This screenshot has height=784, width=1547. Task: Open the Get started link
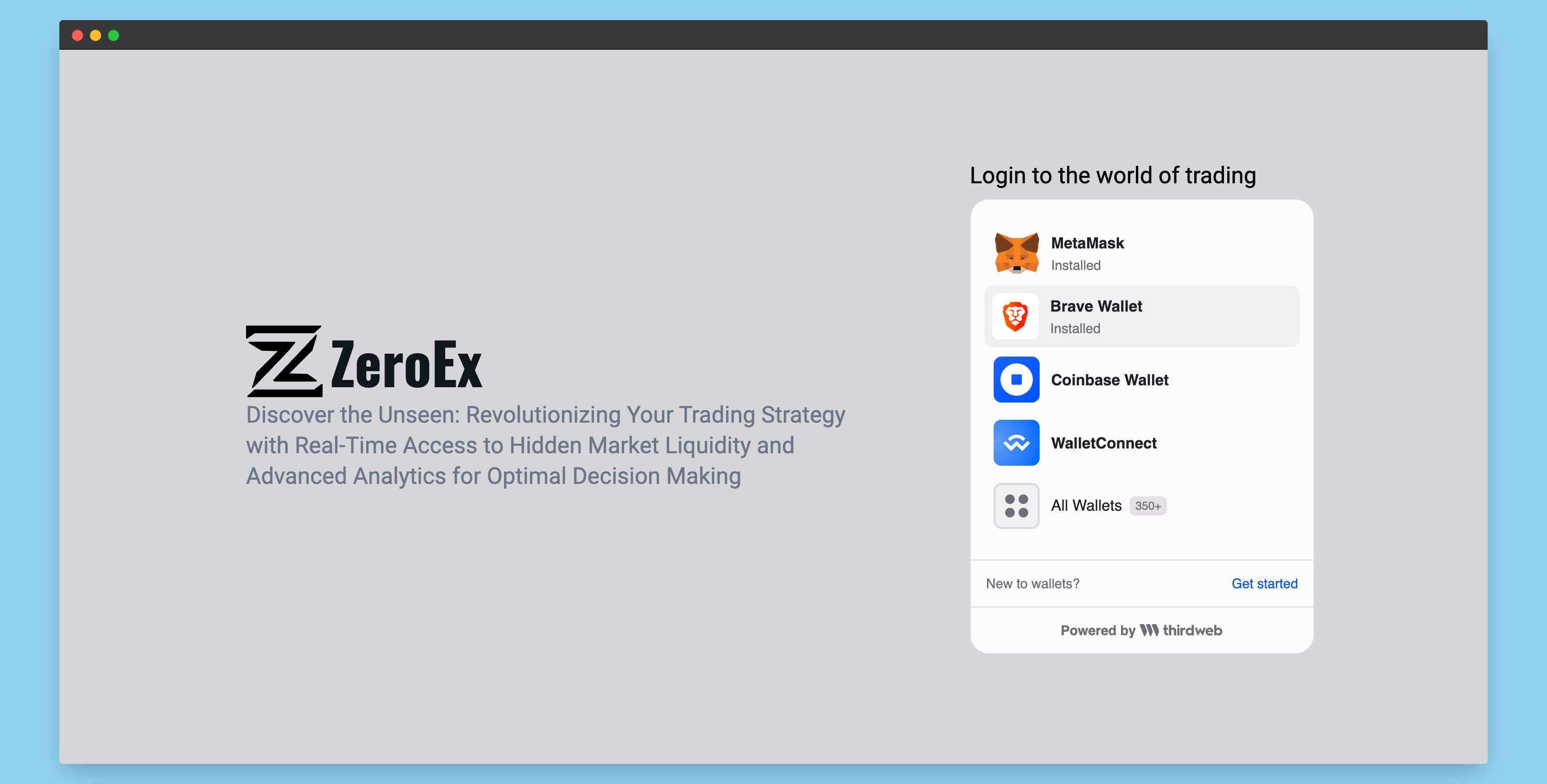click(x=1264, y=583)
